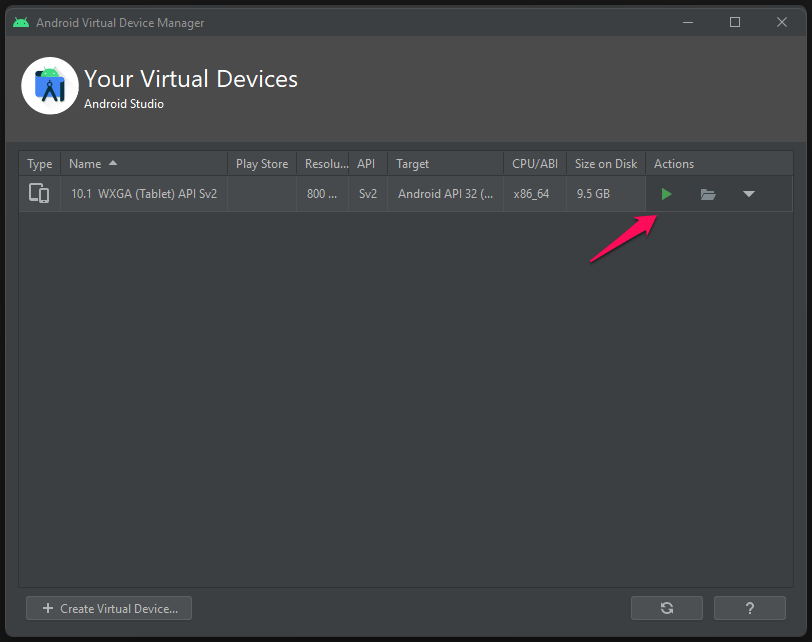812x642 pixels.
Task: Click the Android API 32 target cell
Action: 445,194
